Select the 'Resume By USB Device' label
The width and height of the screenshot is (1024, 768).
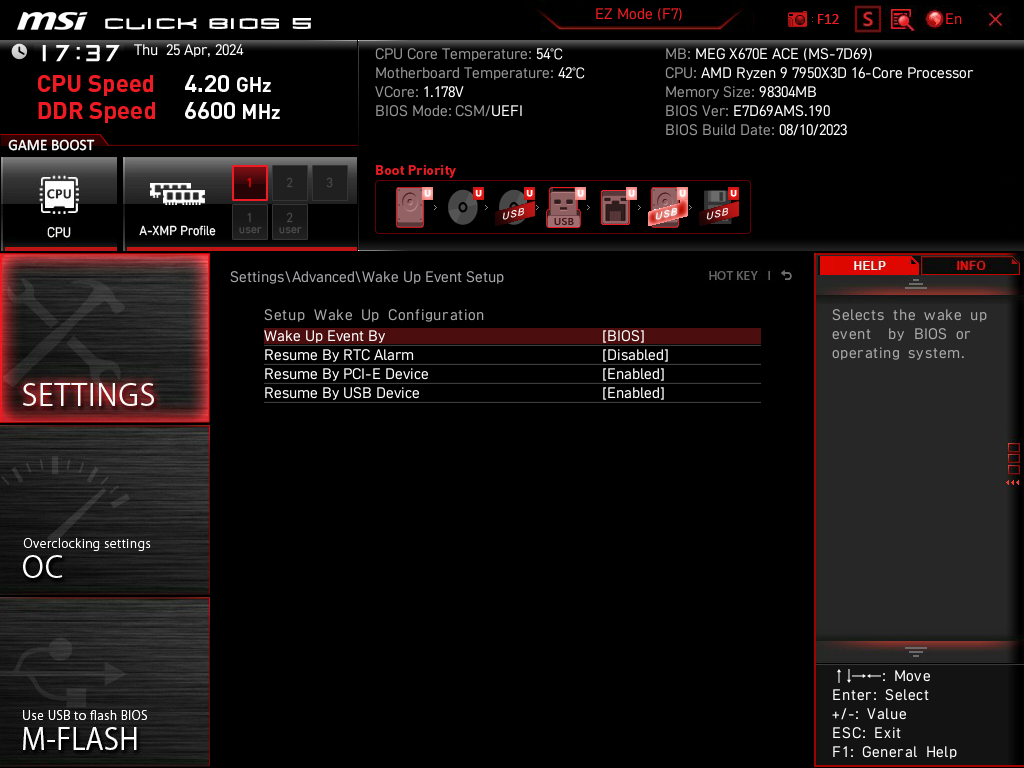pos(342,392)
